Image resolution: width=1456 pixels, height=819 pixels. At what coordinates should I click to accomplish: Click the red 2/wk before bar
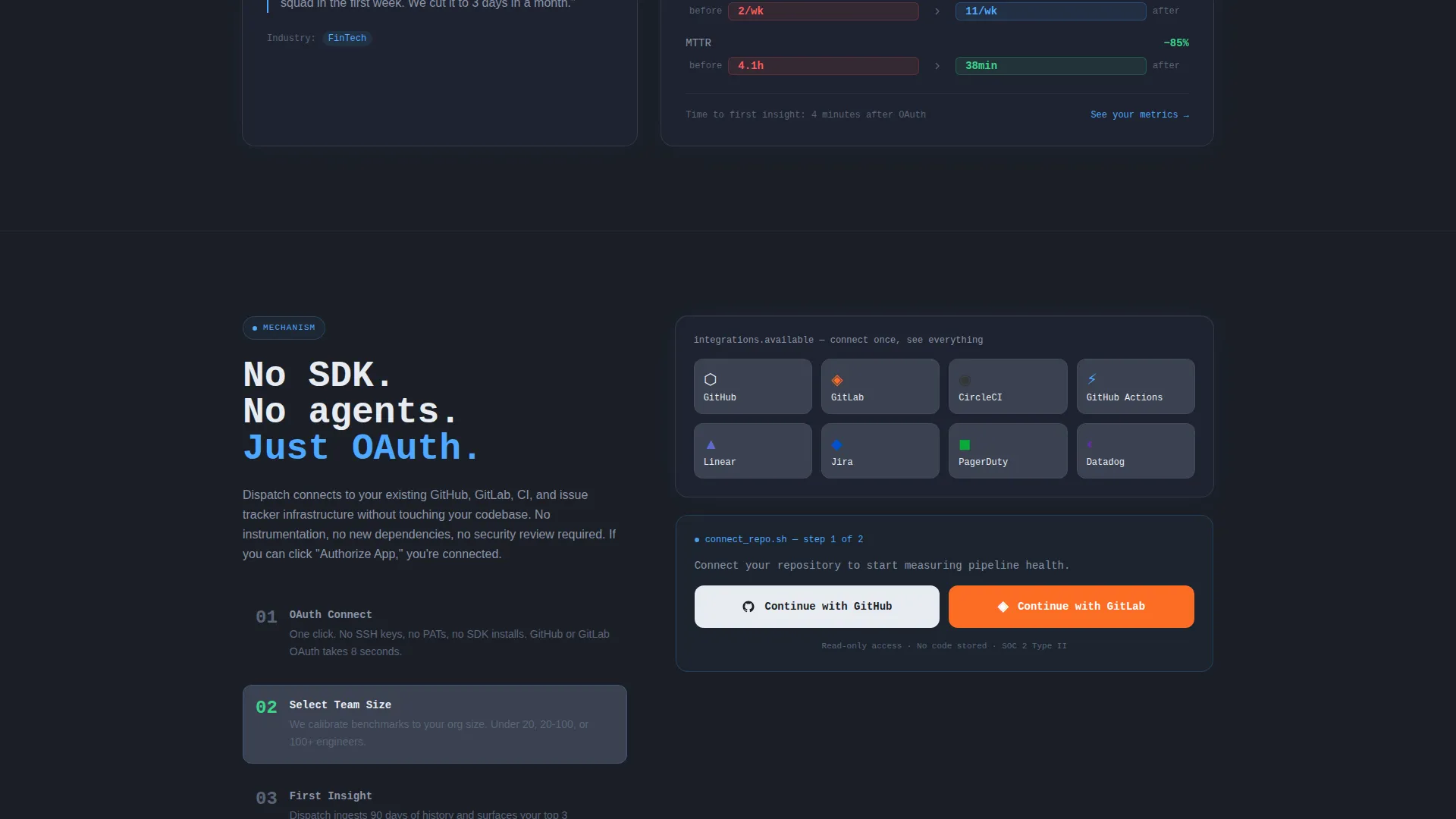(x=823, y=11)
